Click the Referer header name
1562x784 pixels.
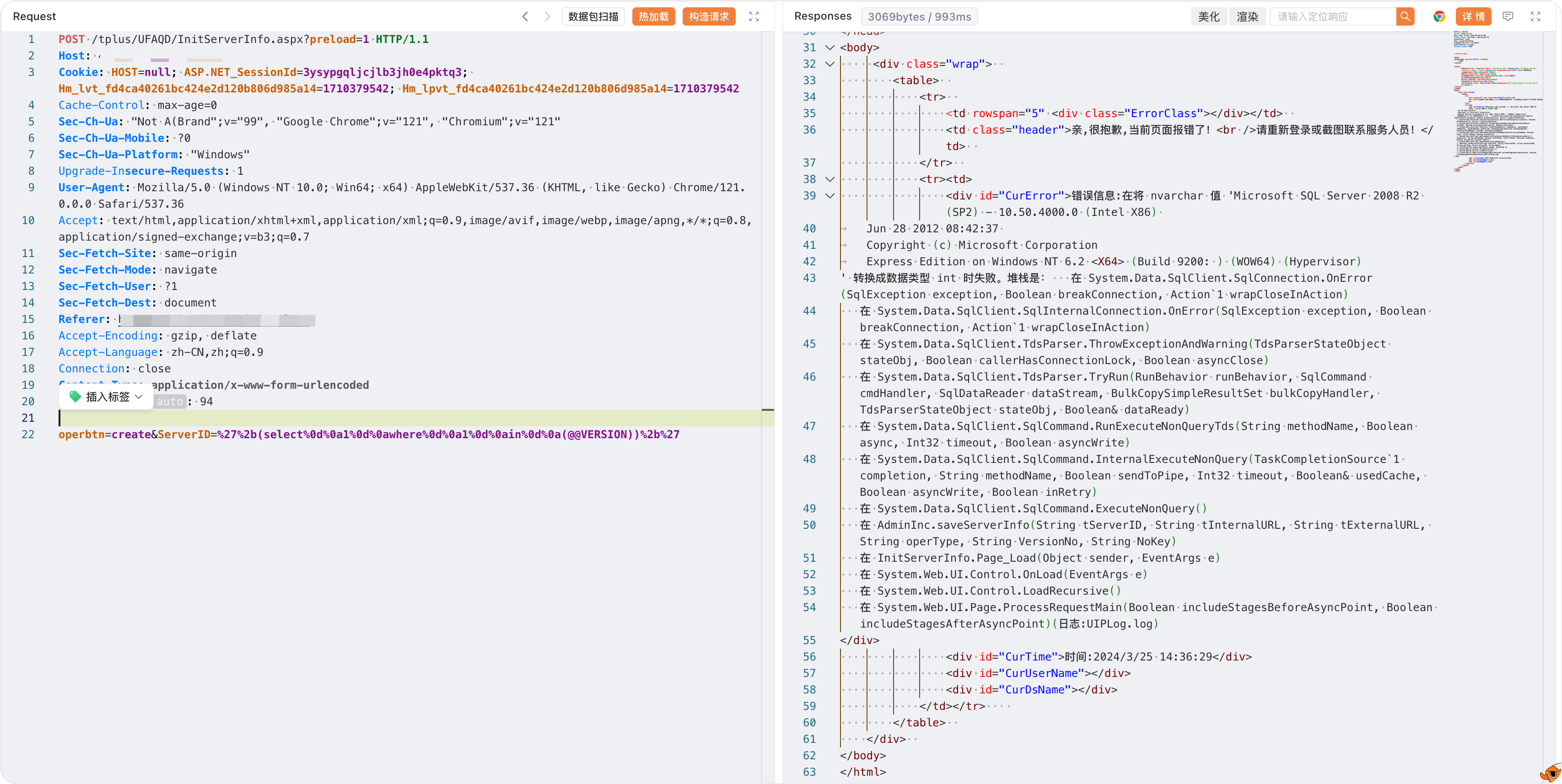pyautogui.click(x=82, y=319)
